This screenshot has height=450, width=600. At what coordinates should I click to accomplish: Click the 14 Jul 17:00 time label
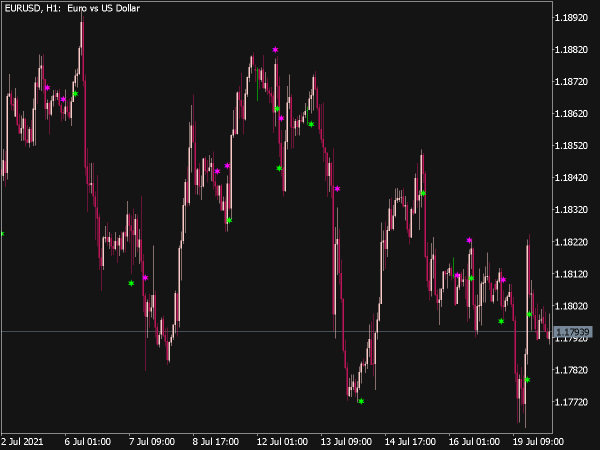410,442
